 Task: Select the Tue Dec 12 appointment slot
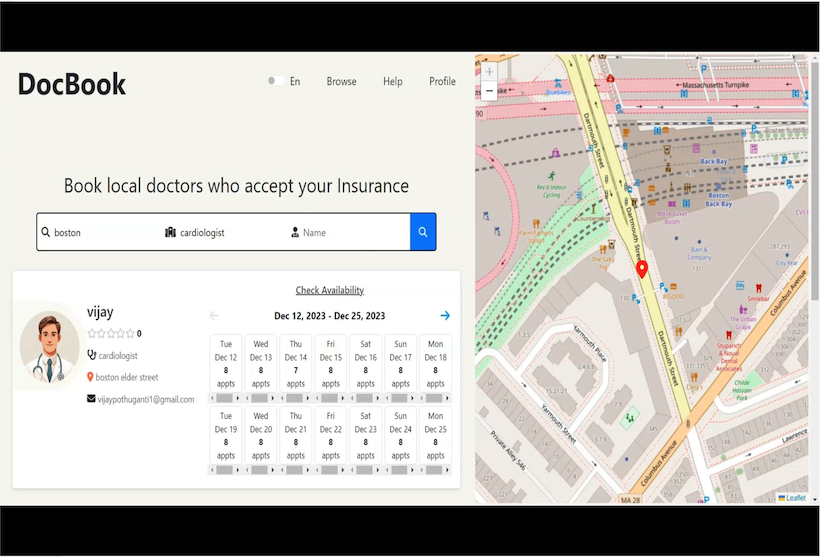tap(226, 363)
